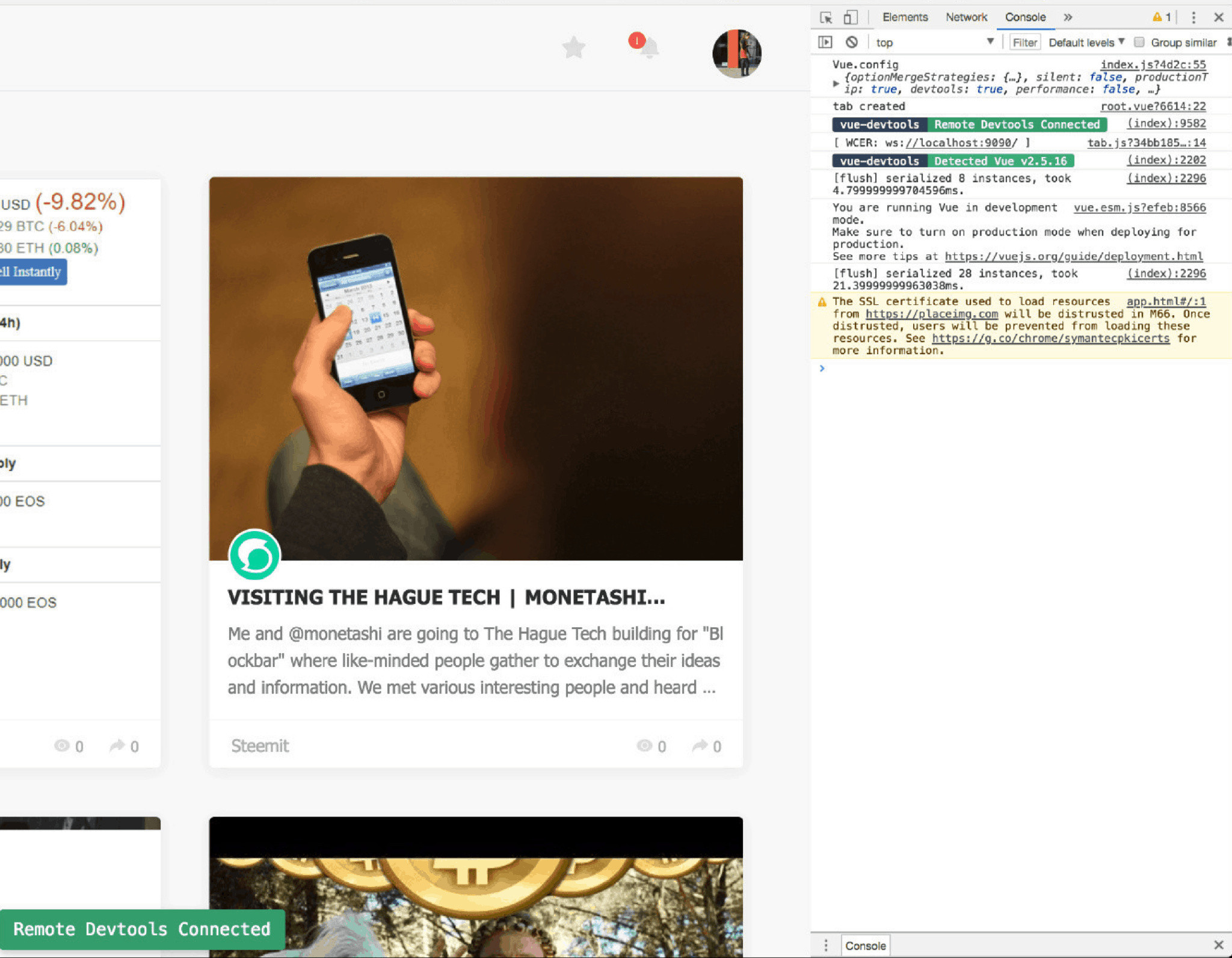
Task: Open the notifications bell icon
Action: [x=648, y=48]
